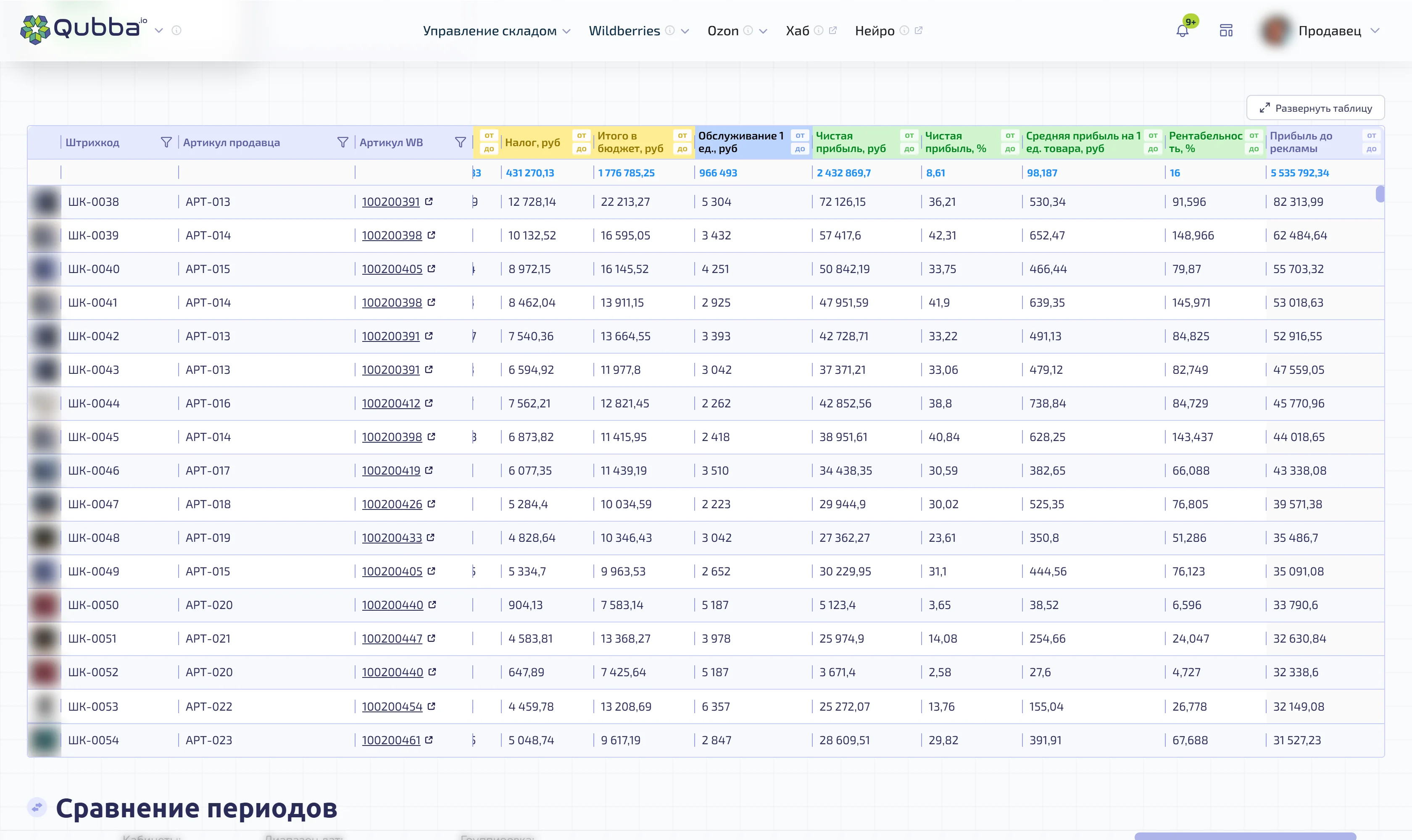Click info icon next to Qubba logo
Image resolution: width=1412 pixels, height=840 pixels.
[177, 31]
